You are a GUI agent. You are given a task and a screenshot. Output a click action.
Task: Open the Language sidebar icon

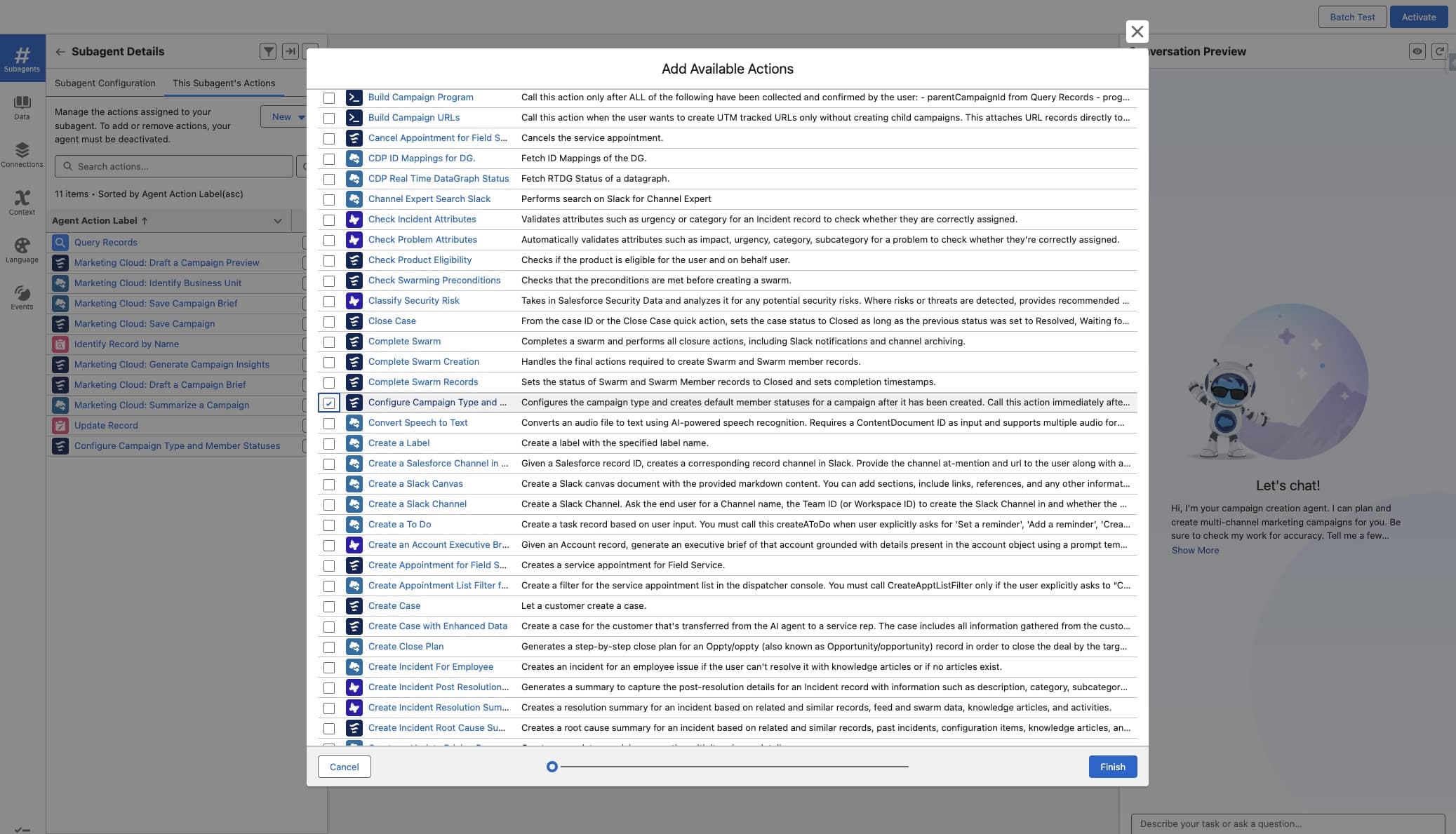click(x=22, y=250)
